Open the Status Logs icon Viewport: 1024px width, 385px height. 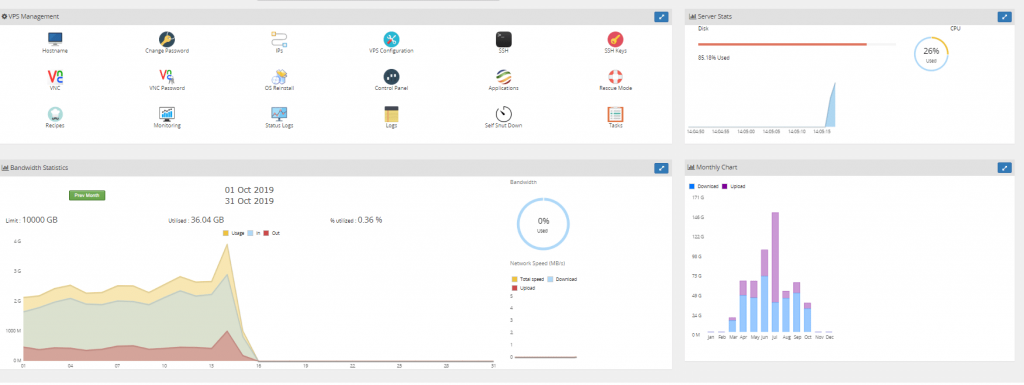coord(280,114)
